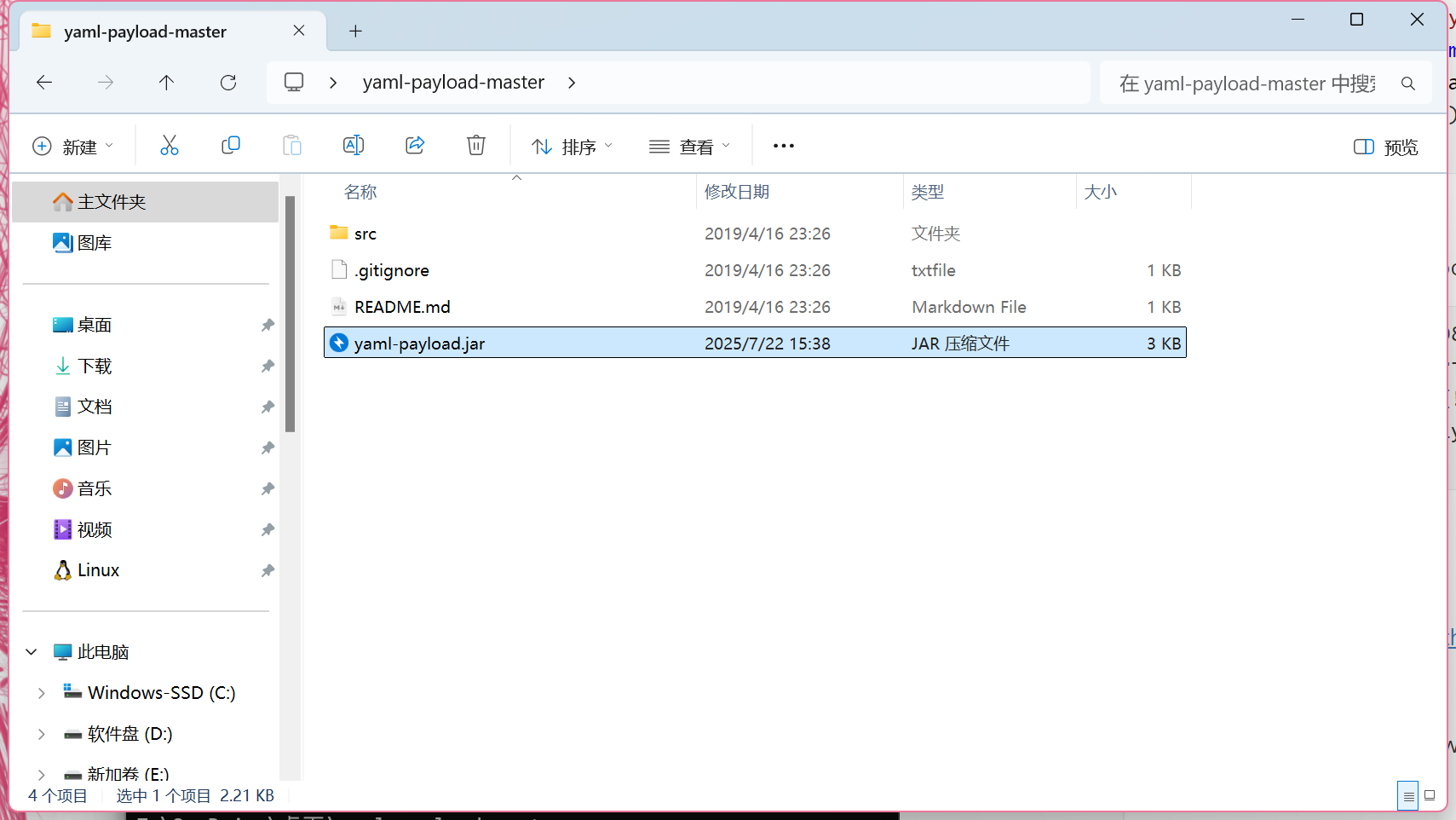The height and width of the screenshot is (820, 1456).
Task: Select the yaml-payload.jar file name
Action: pyautogui.click(x=419, y=344)
